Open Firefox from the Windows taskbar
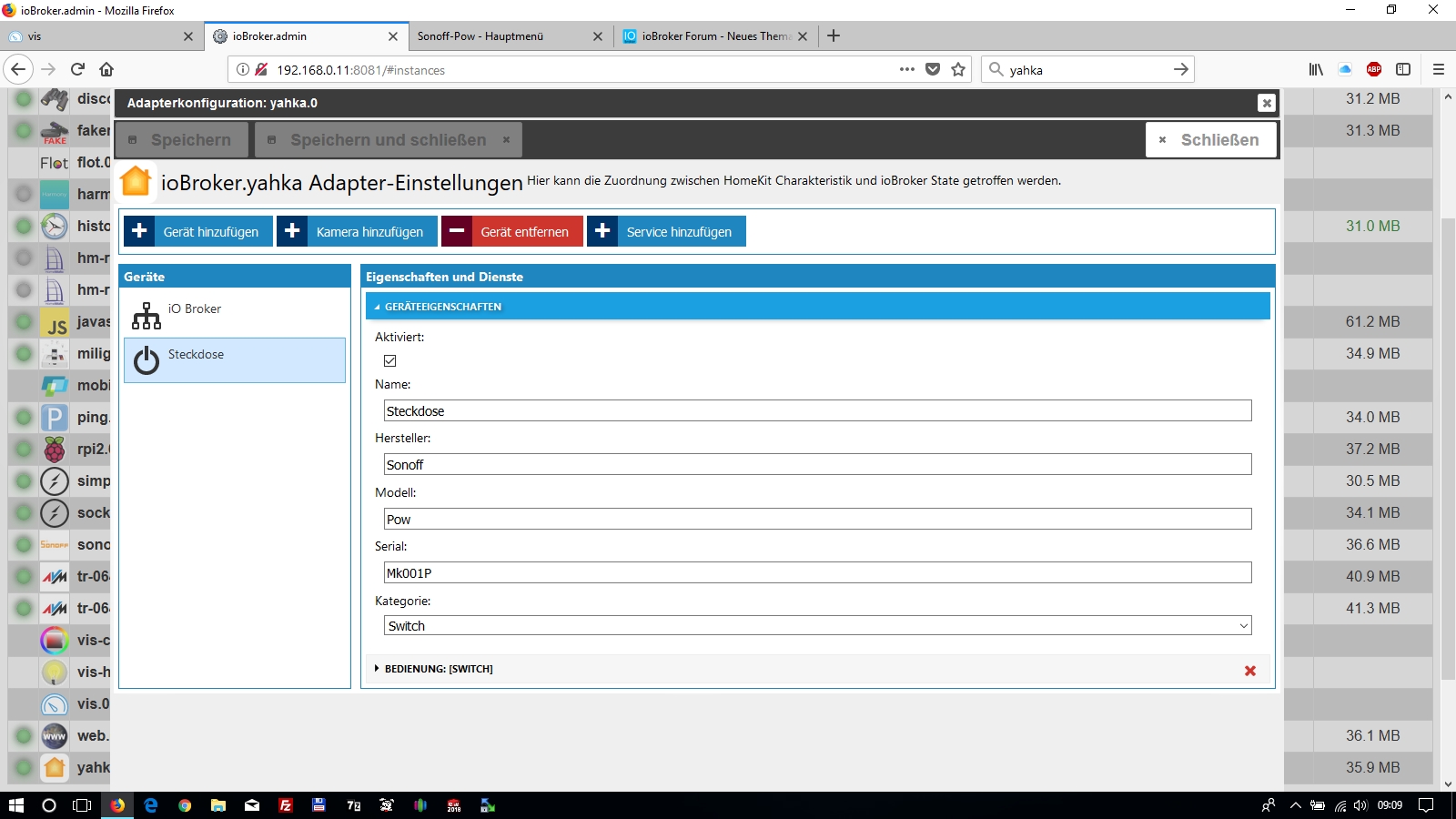Screen dimensions: 1456x819 117,805
